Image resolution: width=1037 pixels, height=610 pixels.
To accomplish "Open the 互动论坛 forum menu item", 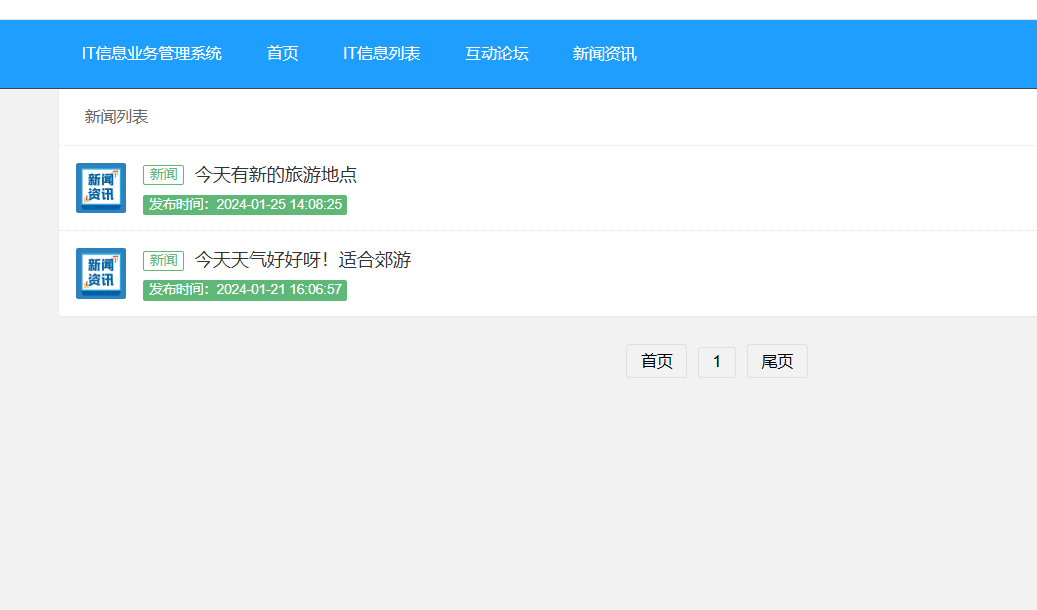I will [496, 54].
